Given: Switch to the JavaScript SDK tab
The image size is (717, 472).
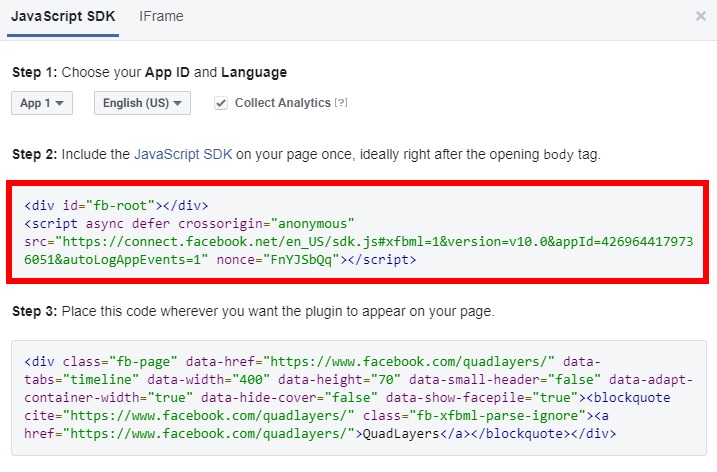Looking at the screenshot, I should [x=63, y=16].
